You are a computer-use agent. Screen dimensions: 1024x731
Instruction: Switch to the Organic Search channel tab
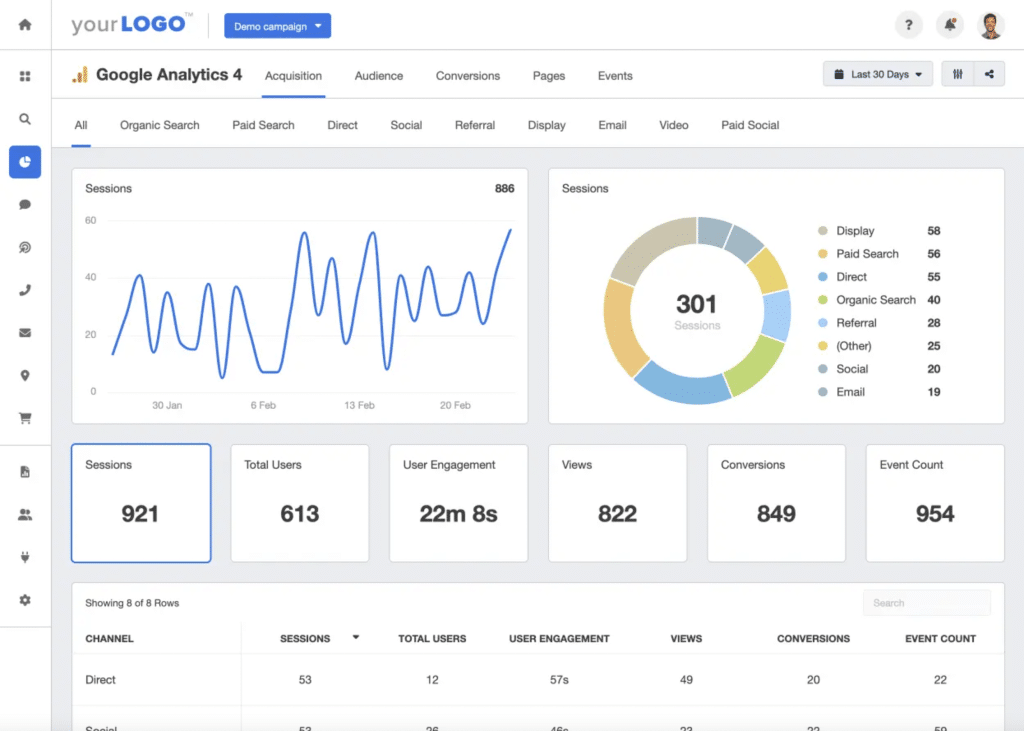[159, 124]
